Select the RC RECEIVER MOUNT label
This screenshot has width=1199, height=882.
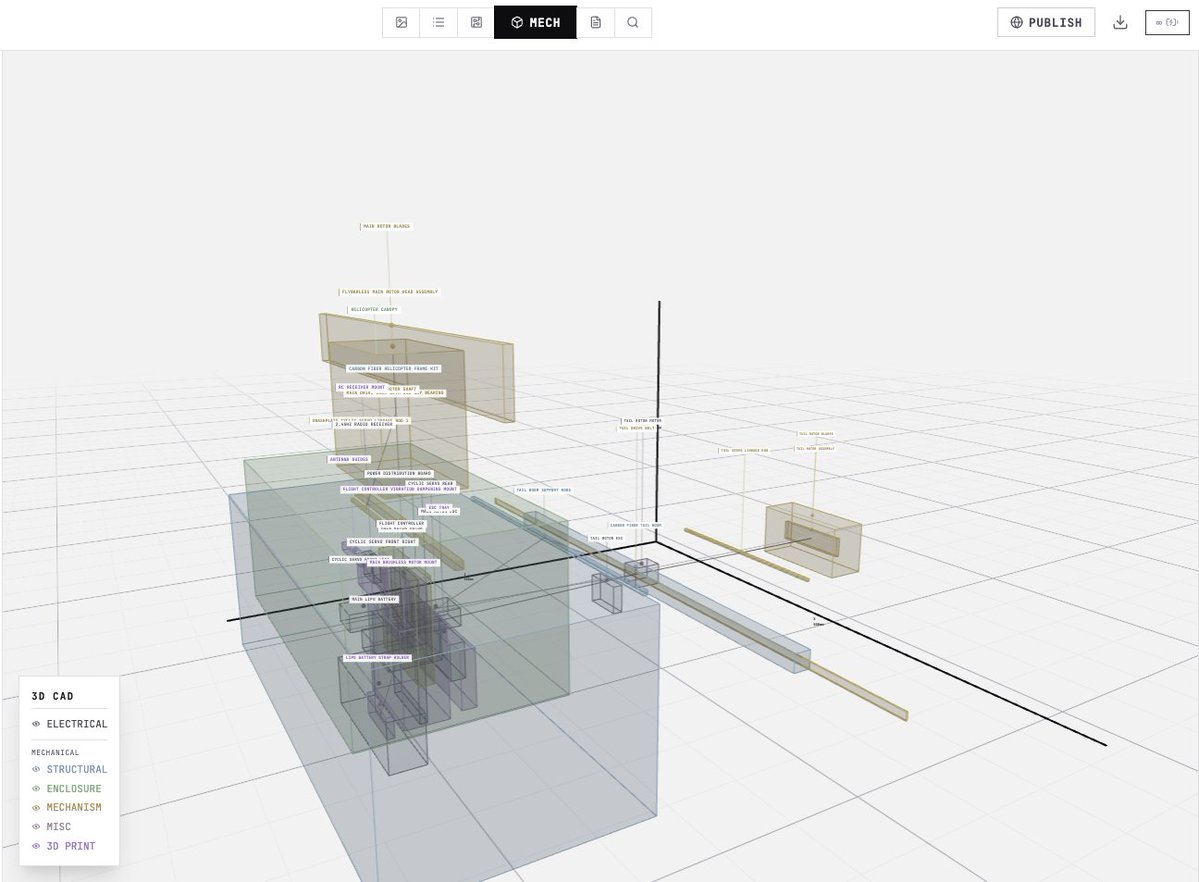(x=361, y=387)
